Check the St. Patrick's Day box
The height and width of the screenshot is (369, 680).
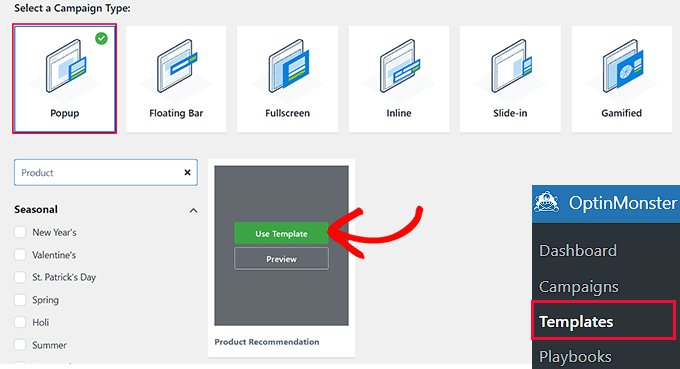pos(20,277)
